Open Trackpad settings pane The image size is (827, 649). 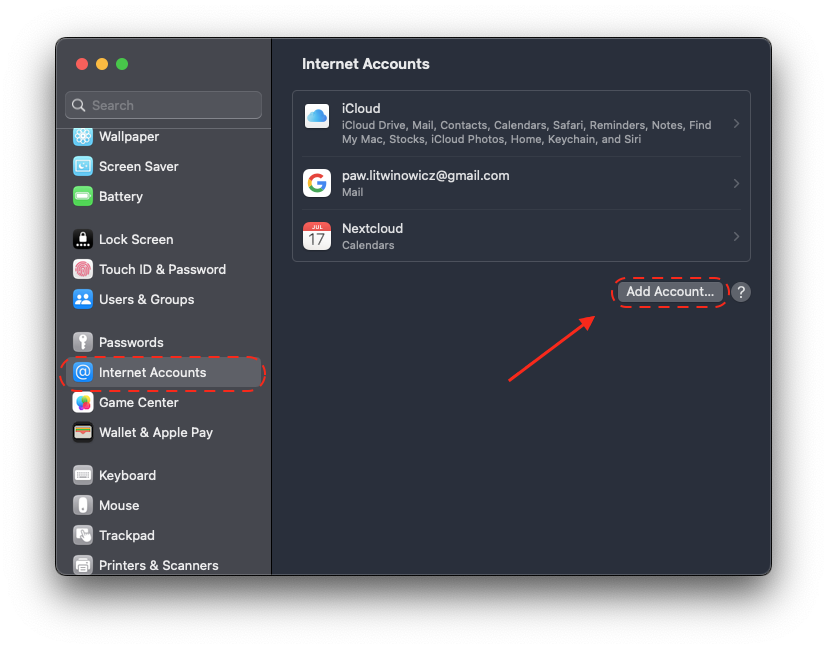click(x=126, y=536)
